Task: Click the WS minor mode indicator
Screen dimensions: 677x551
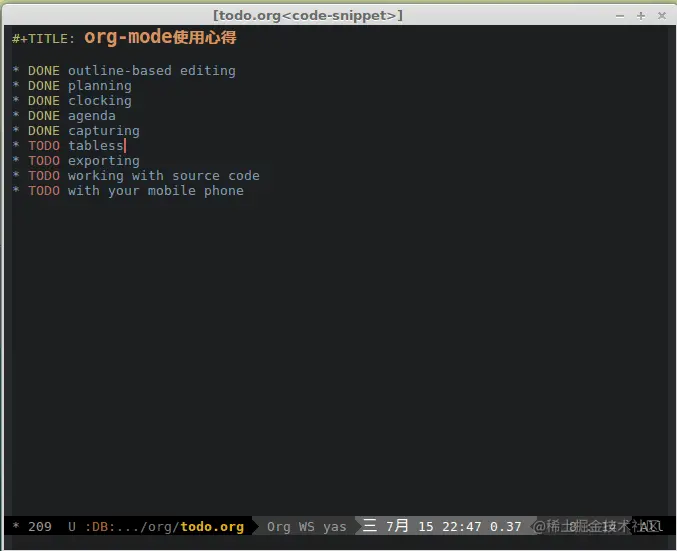Action: click(307, 527)
